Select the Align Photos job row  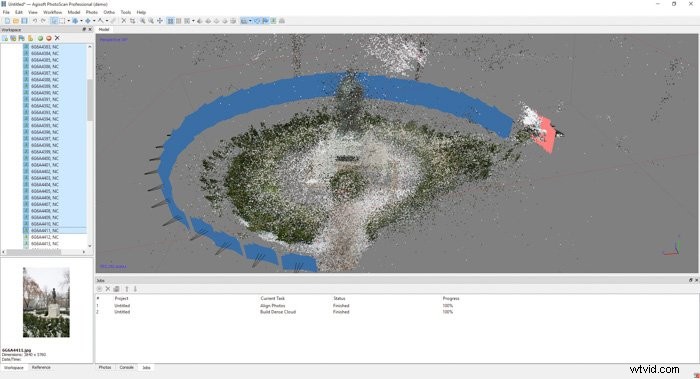coord(396,306)
